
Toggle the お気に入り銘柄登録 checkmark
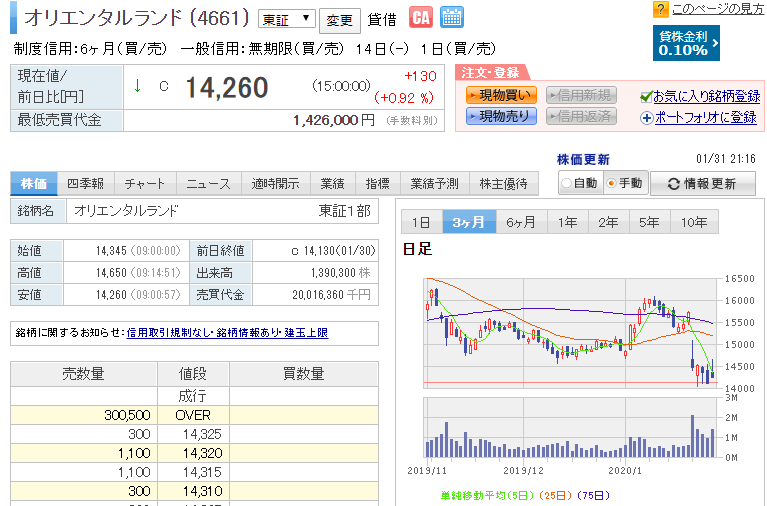(x=646, y=97)
